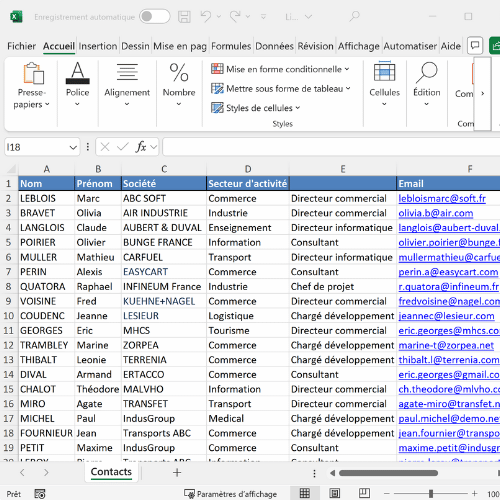The height and width of the screenshot is (500, 500).
Task: Open the jeannec@lesieur.com email link
Action: (x=446, y=316)
